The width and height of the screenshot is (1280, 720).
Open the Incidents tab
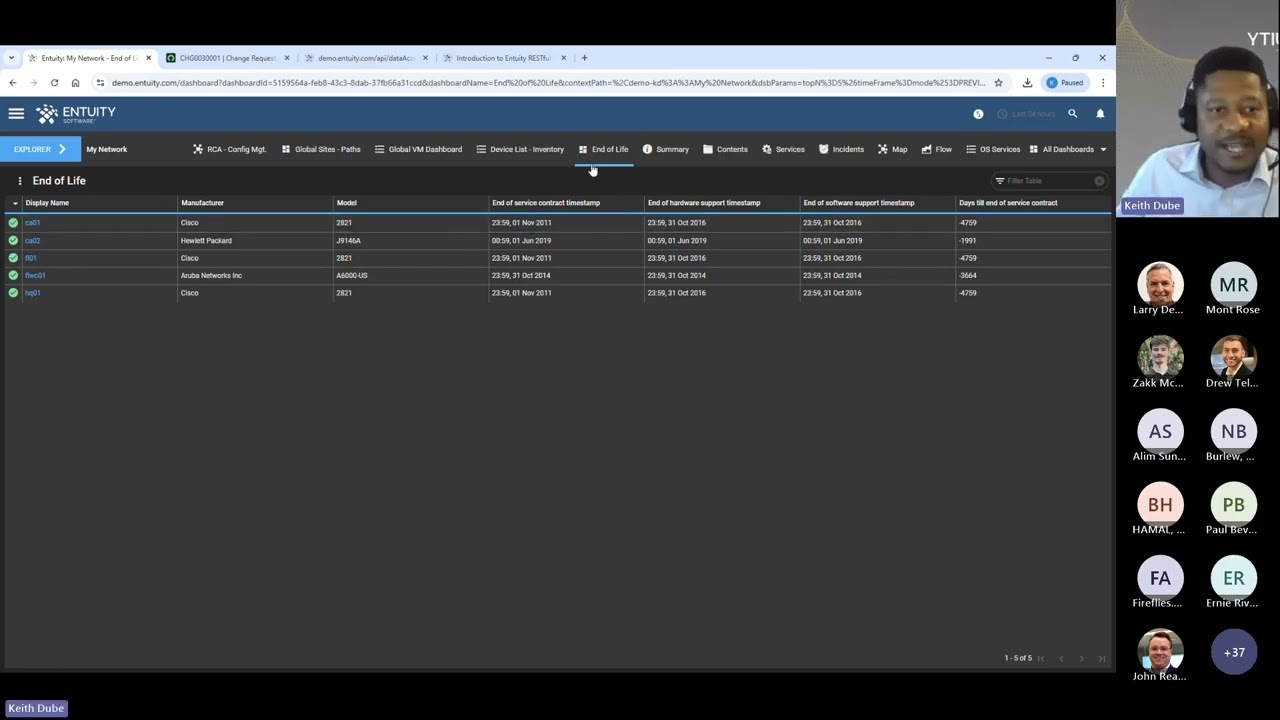pyautogui.click(x=841, y=149)
